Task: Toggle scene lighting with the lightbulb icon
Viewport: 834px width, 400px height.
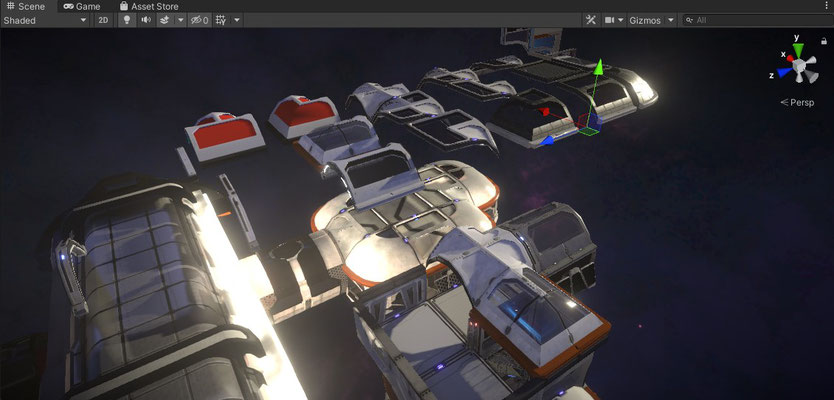Action: pos(127,20)
